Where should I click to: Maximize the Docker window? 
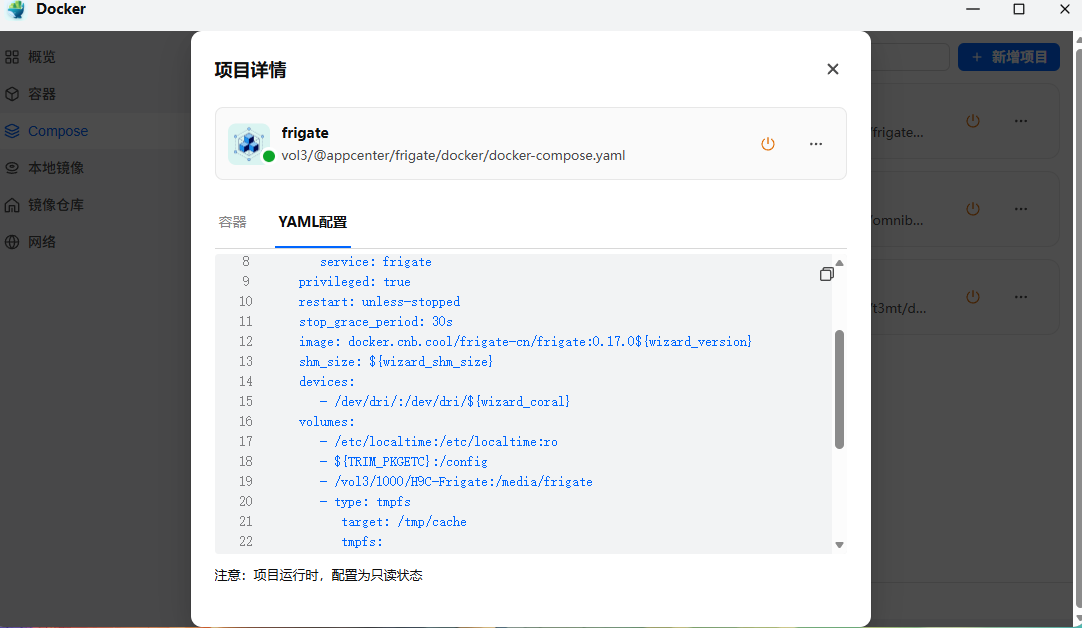pyautogui.click(x=1019, y=10)
